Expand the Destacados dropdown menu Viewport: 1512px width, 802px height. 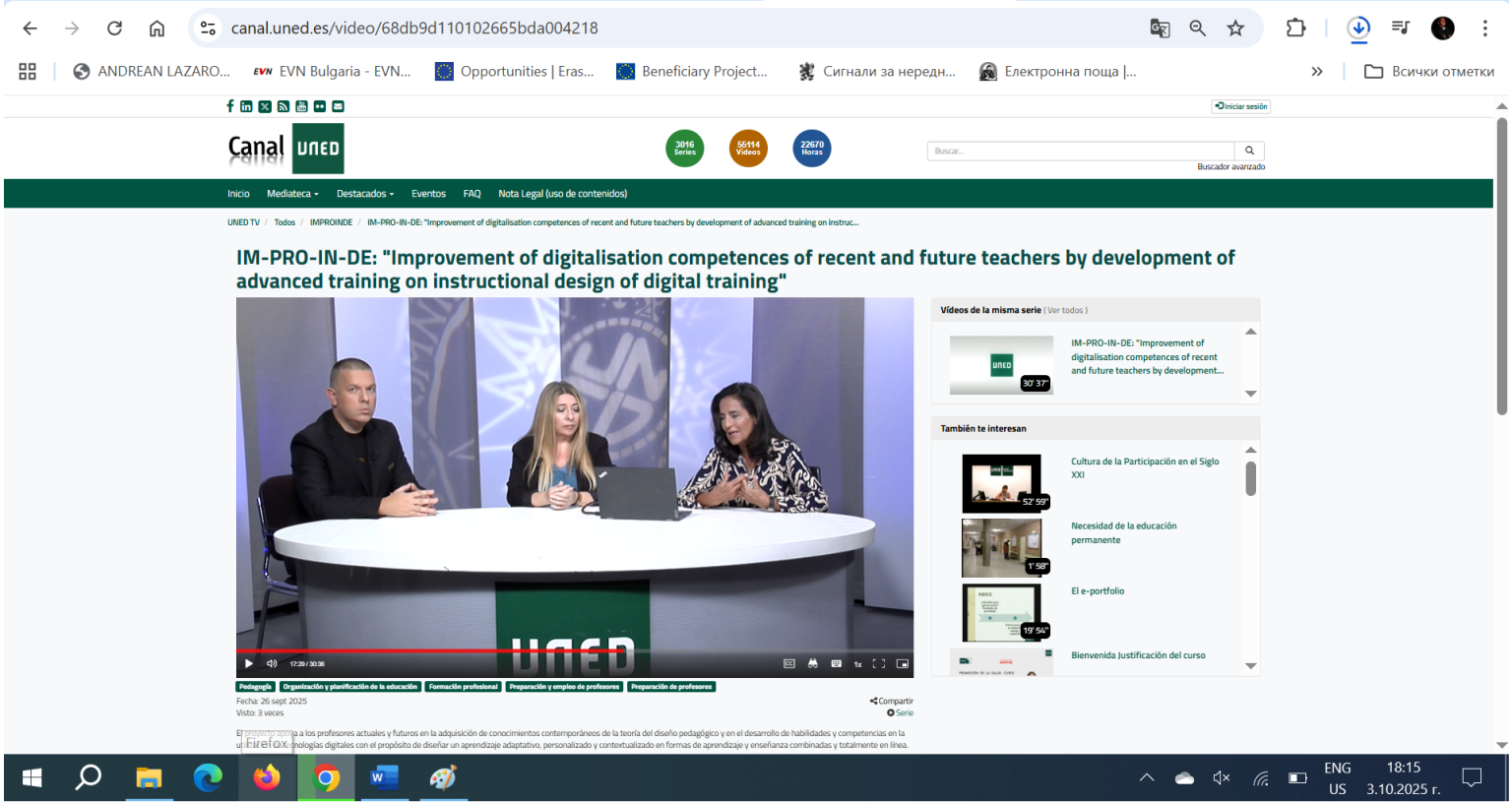(x=364, y=194)
